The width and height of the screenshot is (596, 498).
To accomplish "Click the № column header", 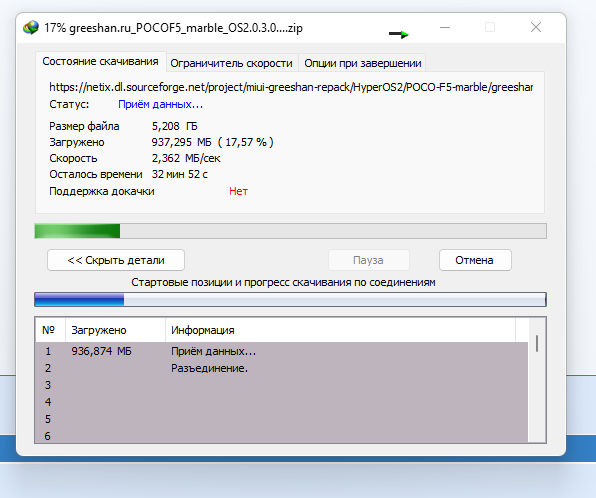I will pyautogui.click(x=50, y=330).
